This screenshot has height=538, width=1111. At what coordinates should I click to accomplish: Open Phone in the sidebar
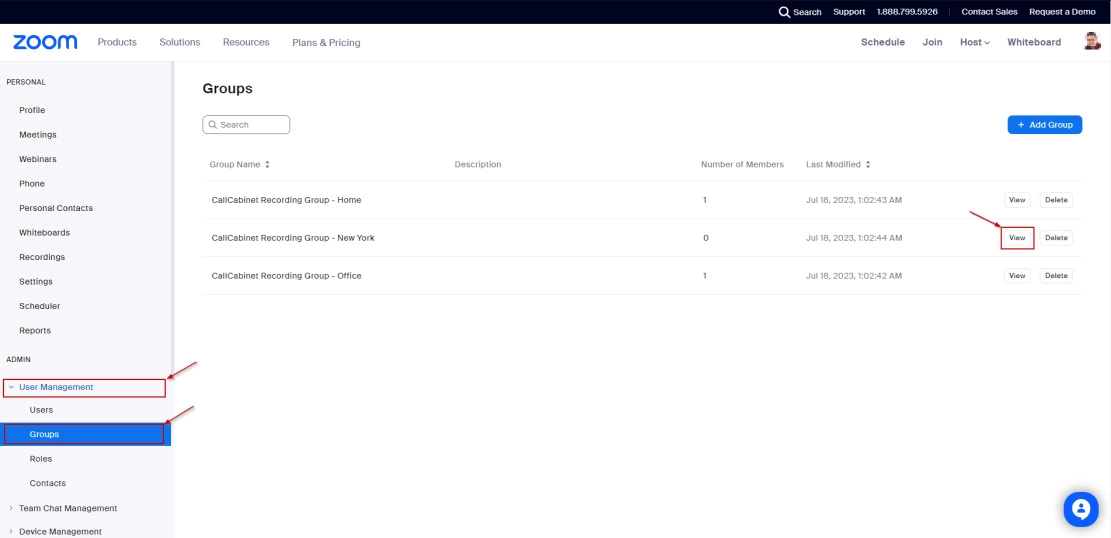[x=32, y=184]
